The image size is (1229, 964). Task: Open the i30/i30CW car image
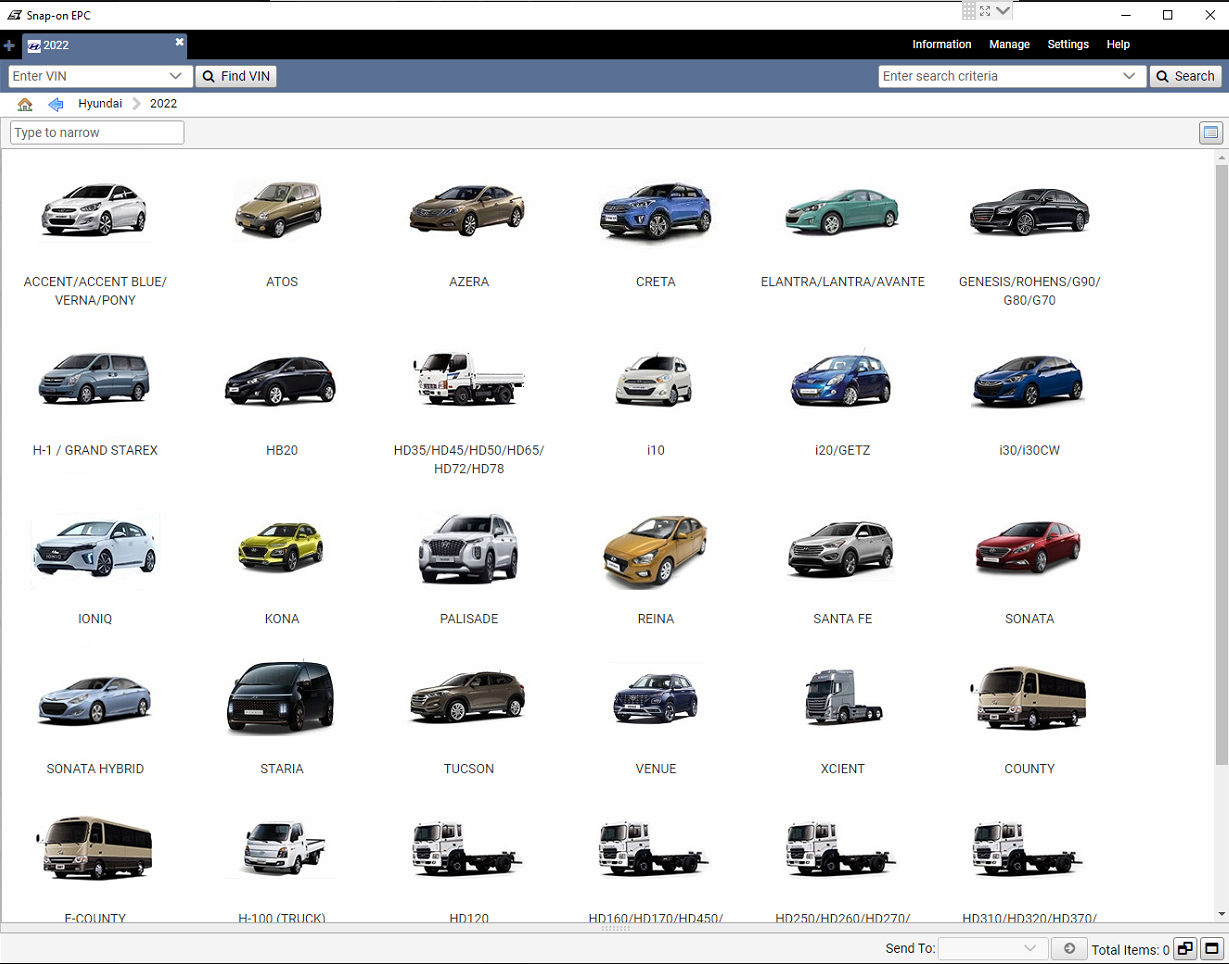click(x=1029, y=380)
